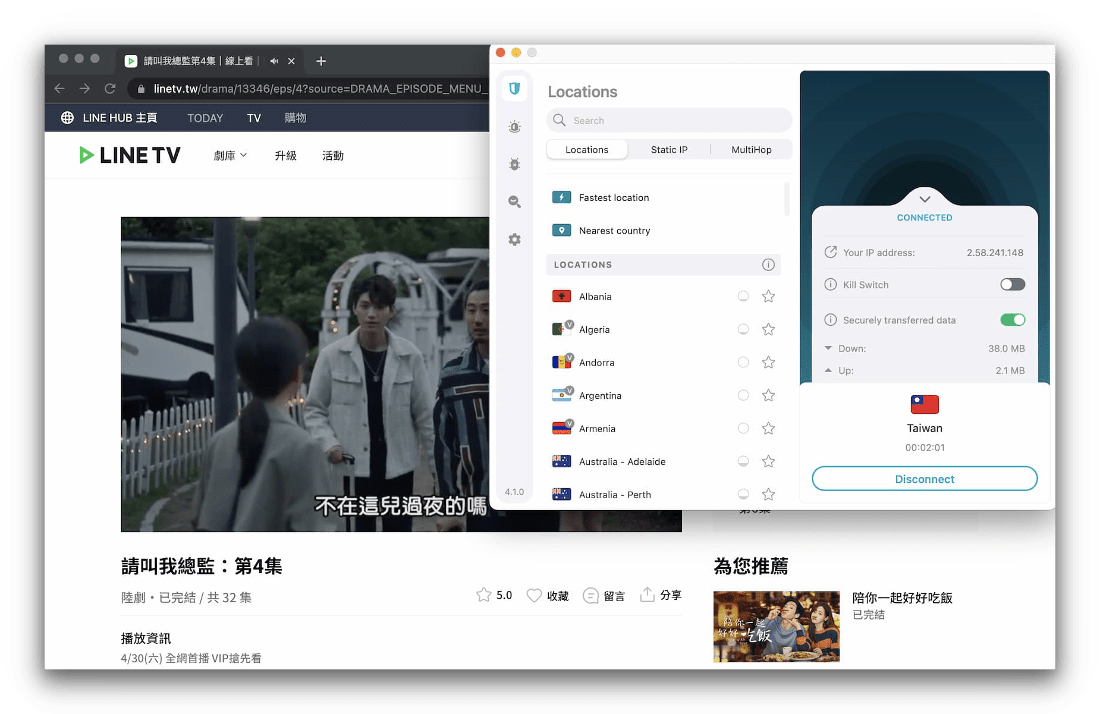
Task: Click the LINE HUB 主頁 link
Action: (120, 118)
